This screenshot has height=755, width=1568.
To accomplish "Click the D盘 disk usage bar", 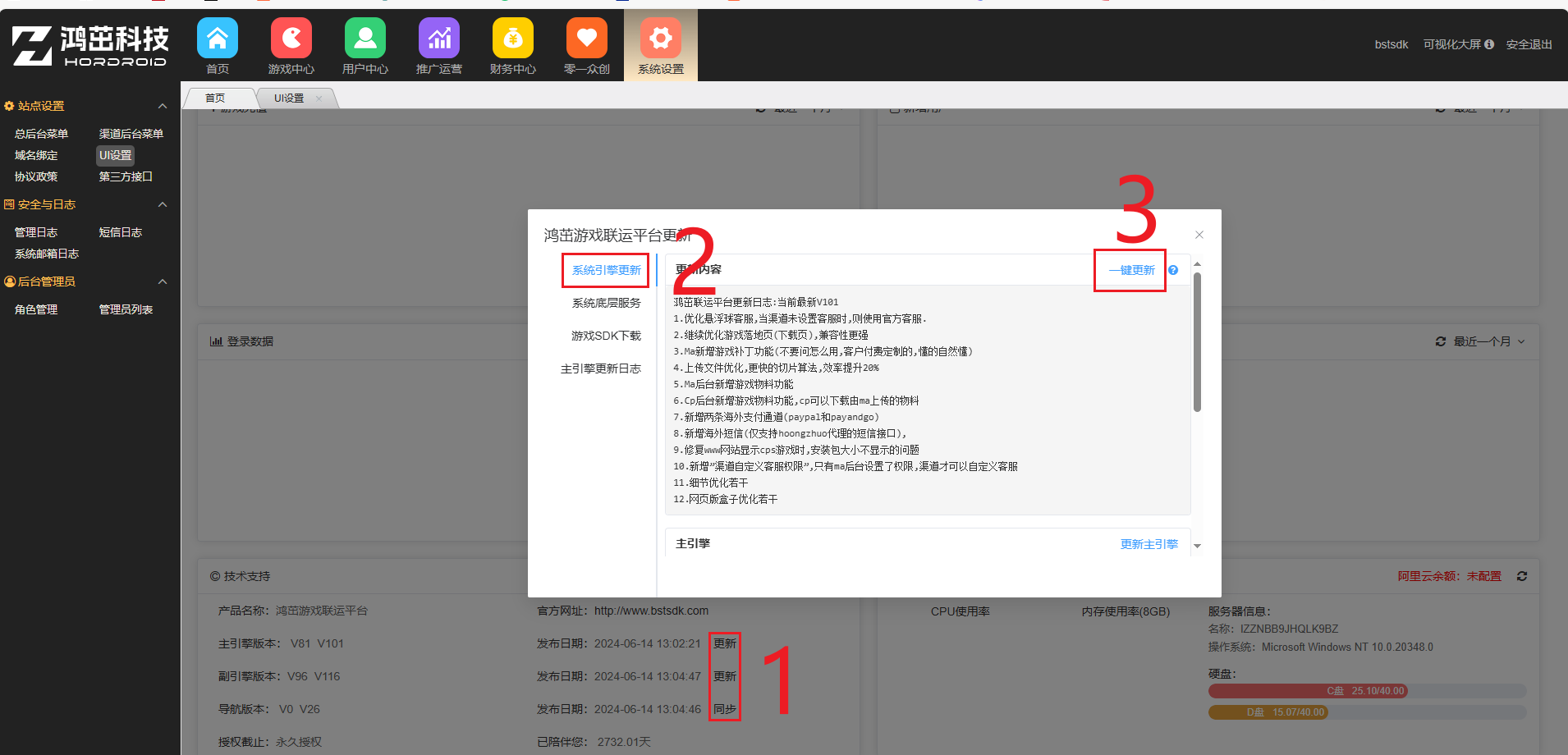I will coord(1367,712).
